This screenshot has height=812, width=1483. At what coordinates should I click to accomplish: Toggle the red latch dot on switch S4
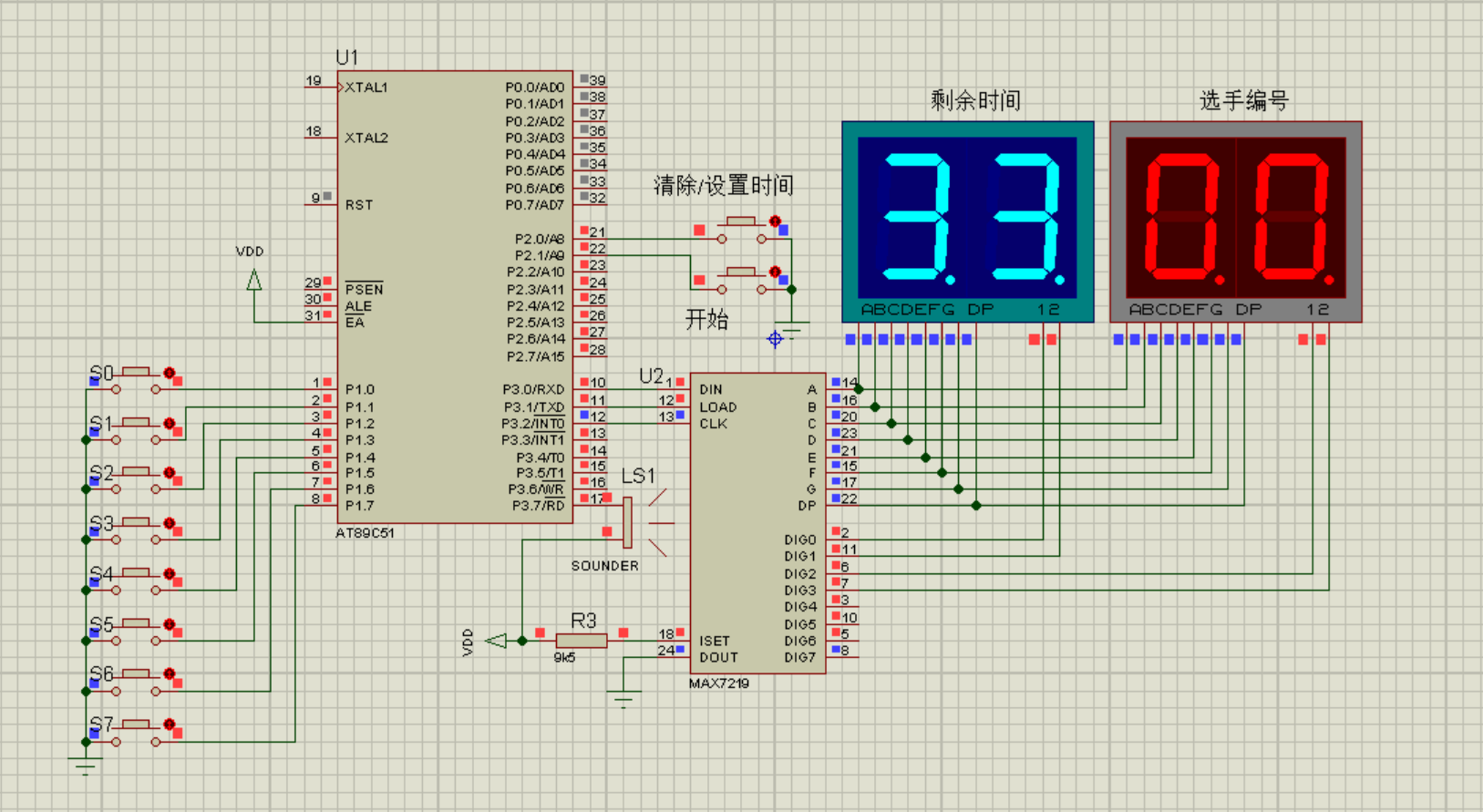170,574
